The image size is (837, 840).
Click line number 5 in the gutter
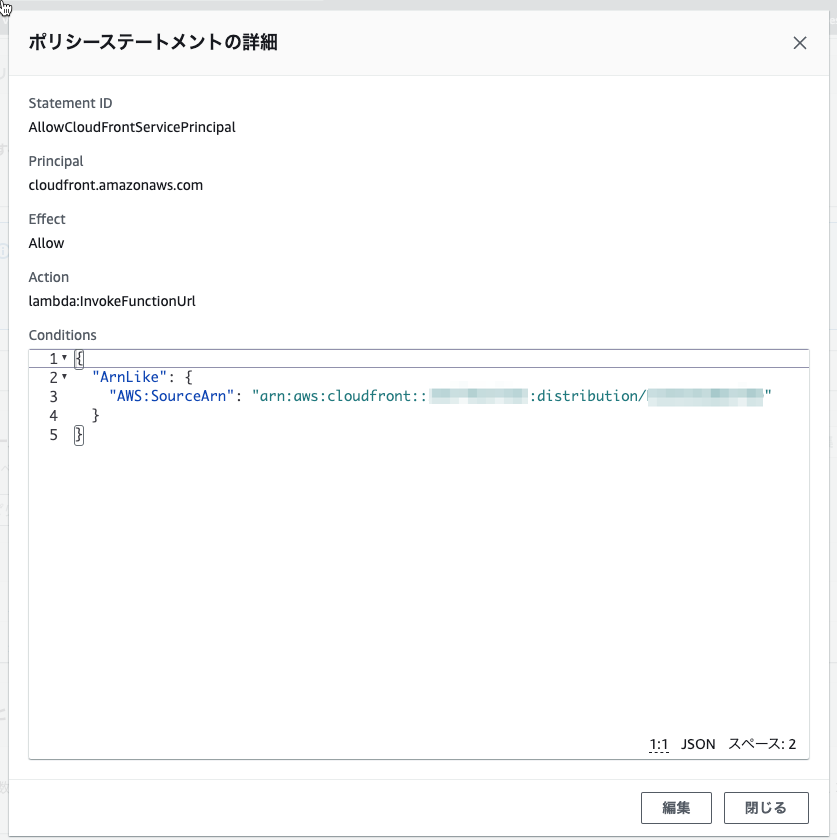pyautogui.click(x=53, y=434)
